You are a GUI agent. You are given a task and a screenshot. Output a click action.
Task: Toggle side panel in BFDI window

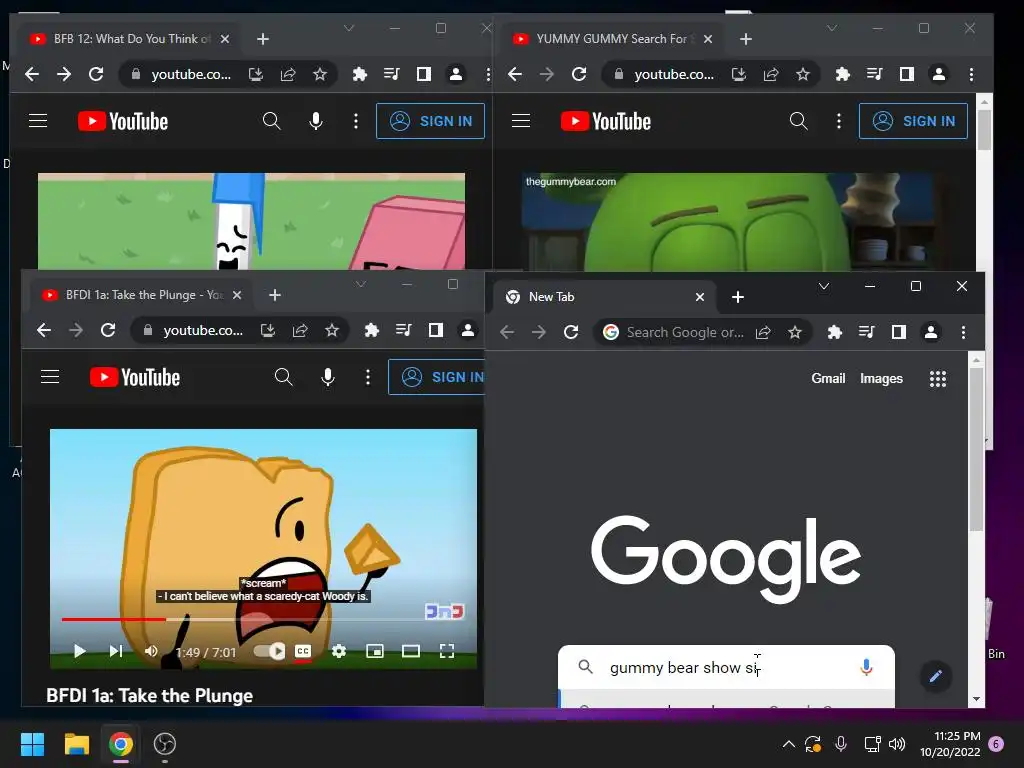pyautogui.click(x=436, y=330)
